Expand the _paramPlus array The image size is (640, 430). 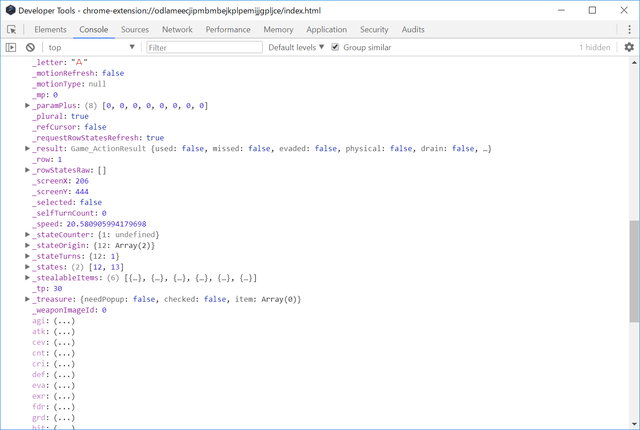(x=27, y=105)
